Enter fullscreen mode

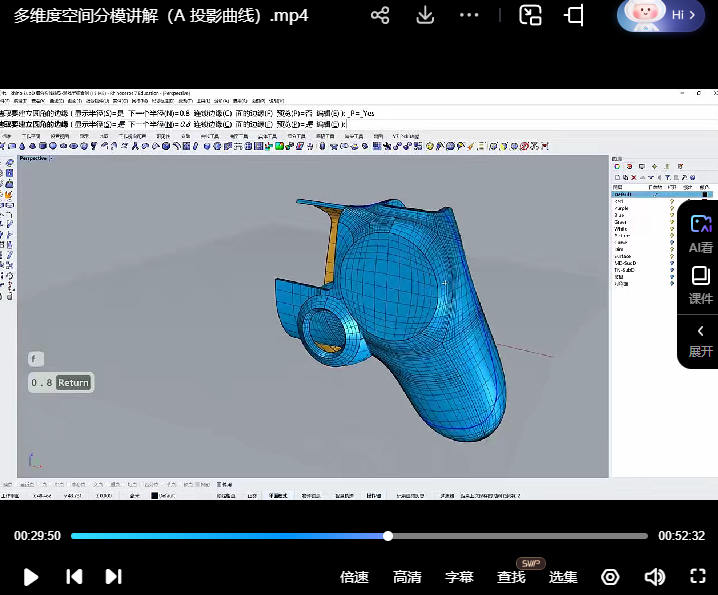(x=699, y=576)
